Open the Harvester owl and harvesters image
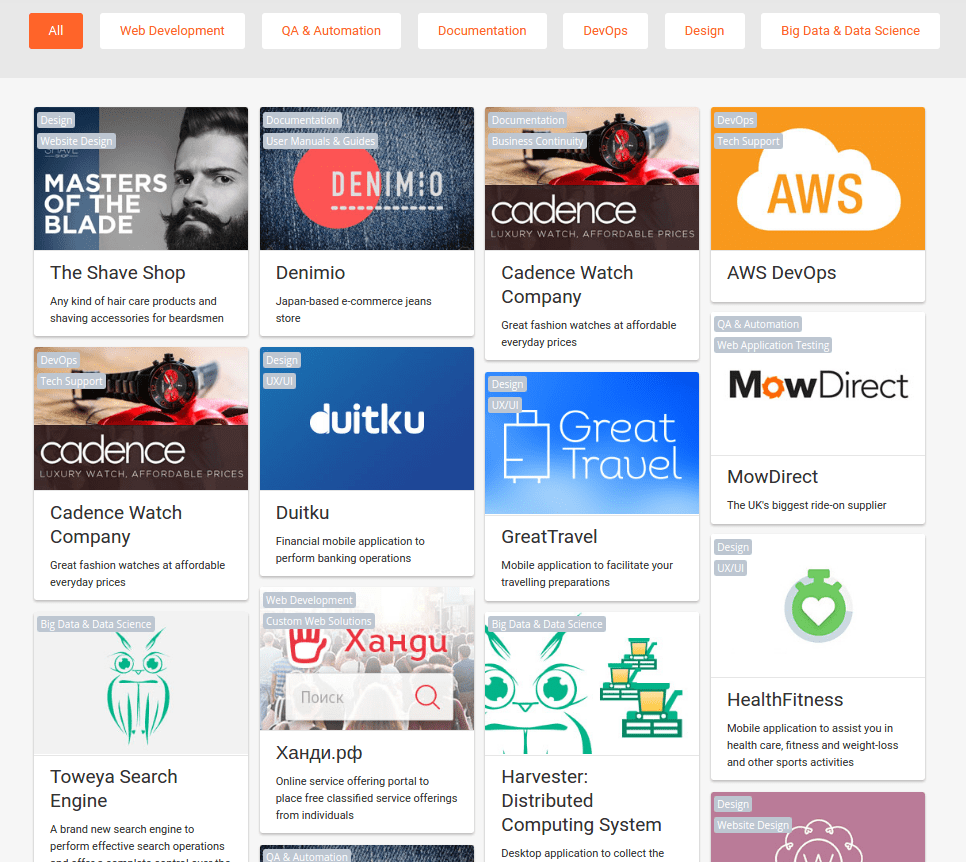Viewport: 966px width, 862px height. click(592, 684)
